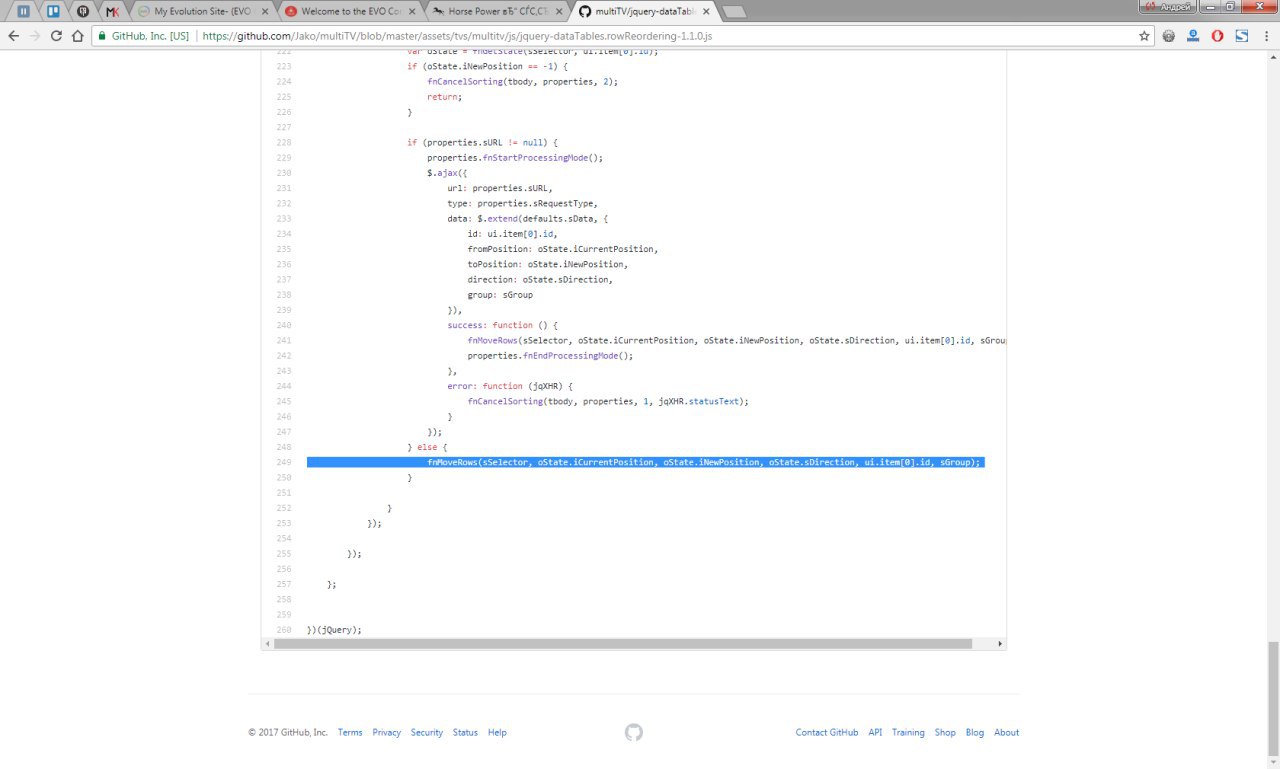
Task: Click the '© 2017 GitHub, Inc.' footer text
Action: click(x=288, y=732)
